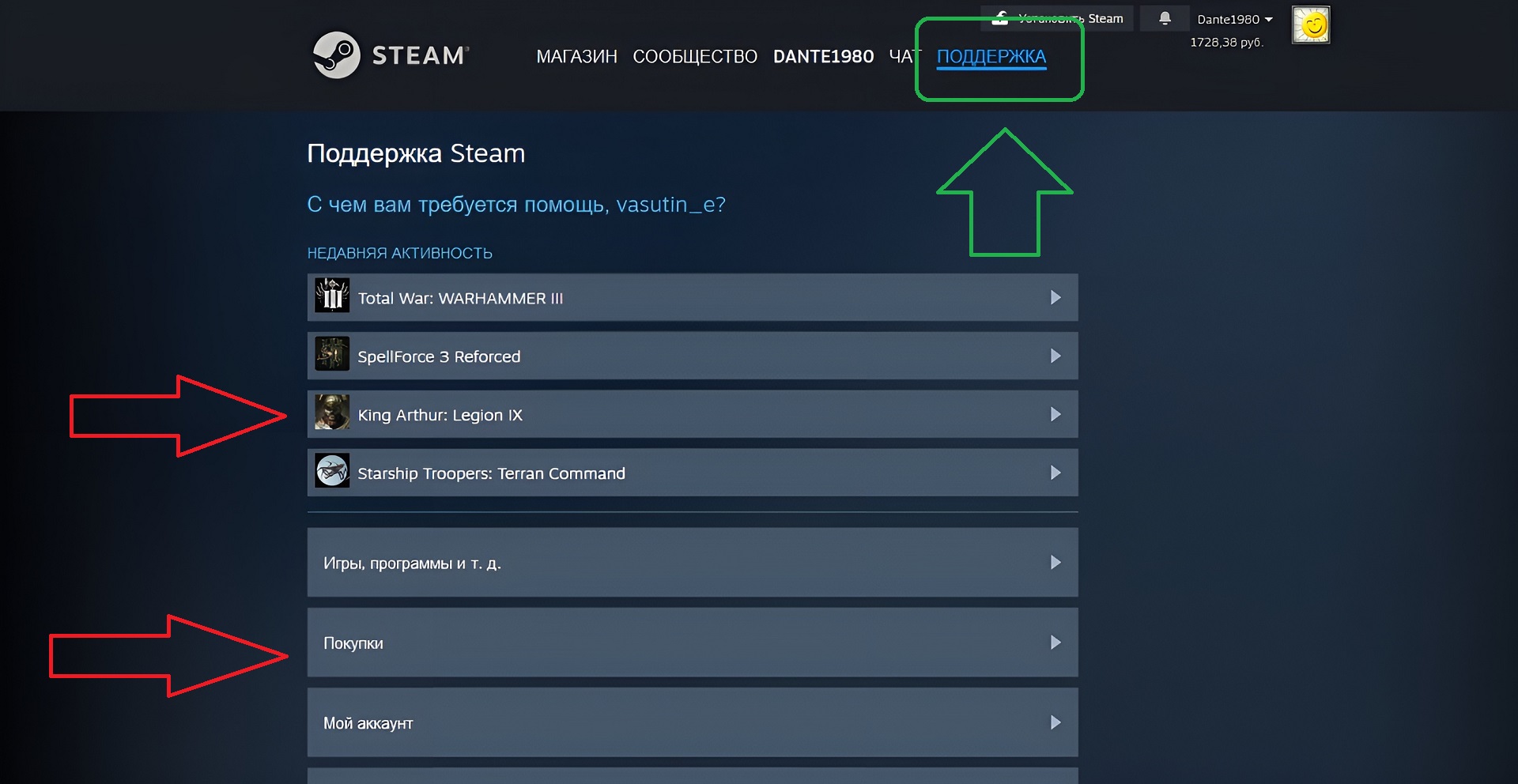Open the ПОДДЕРЖКА menu item
This screenshot has height=784, width=1518.
click(991, 57)
